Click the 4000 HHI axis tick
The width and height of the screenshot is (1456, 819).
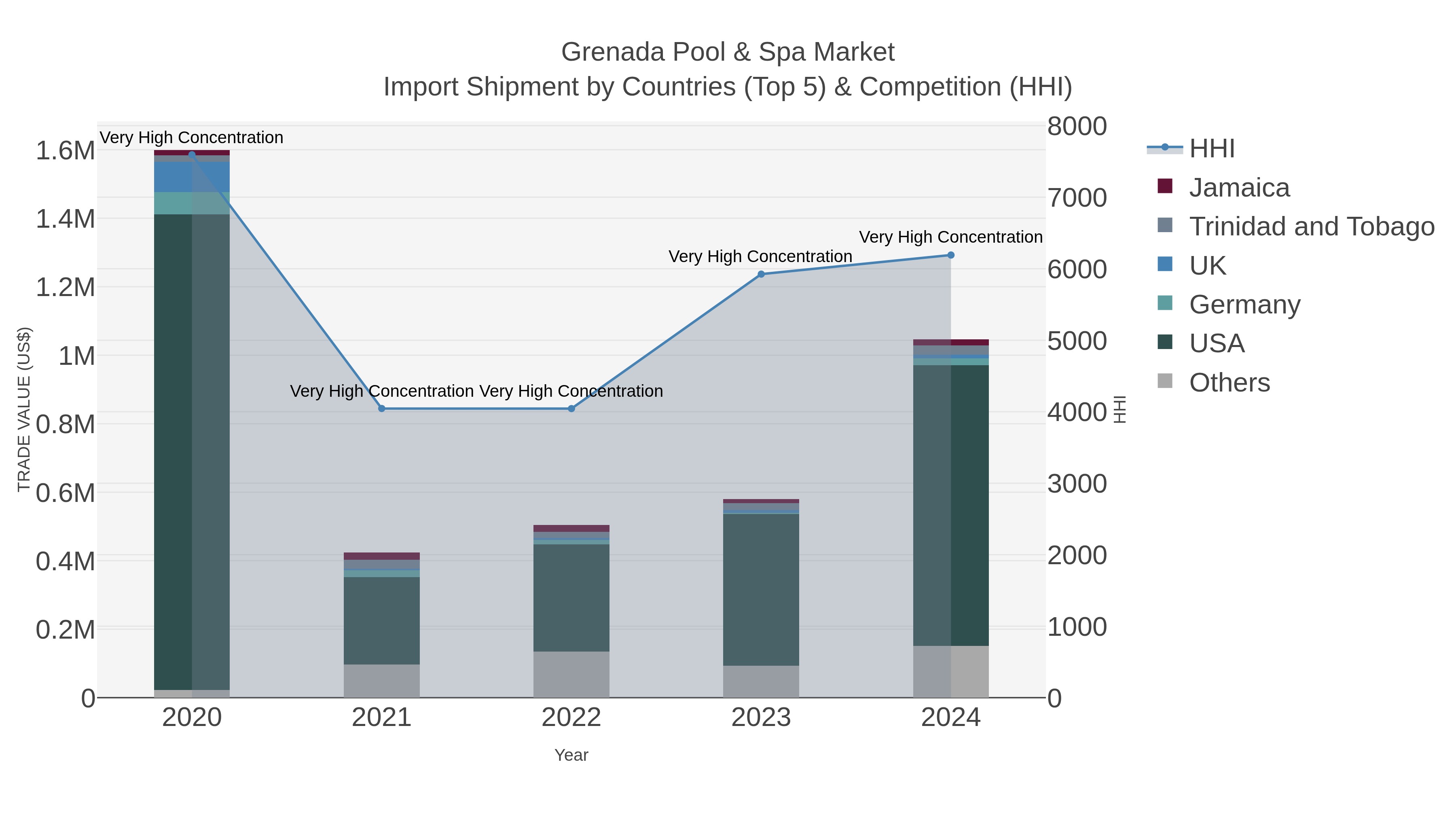pyautogui.click(x=1077, y=412)
